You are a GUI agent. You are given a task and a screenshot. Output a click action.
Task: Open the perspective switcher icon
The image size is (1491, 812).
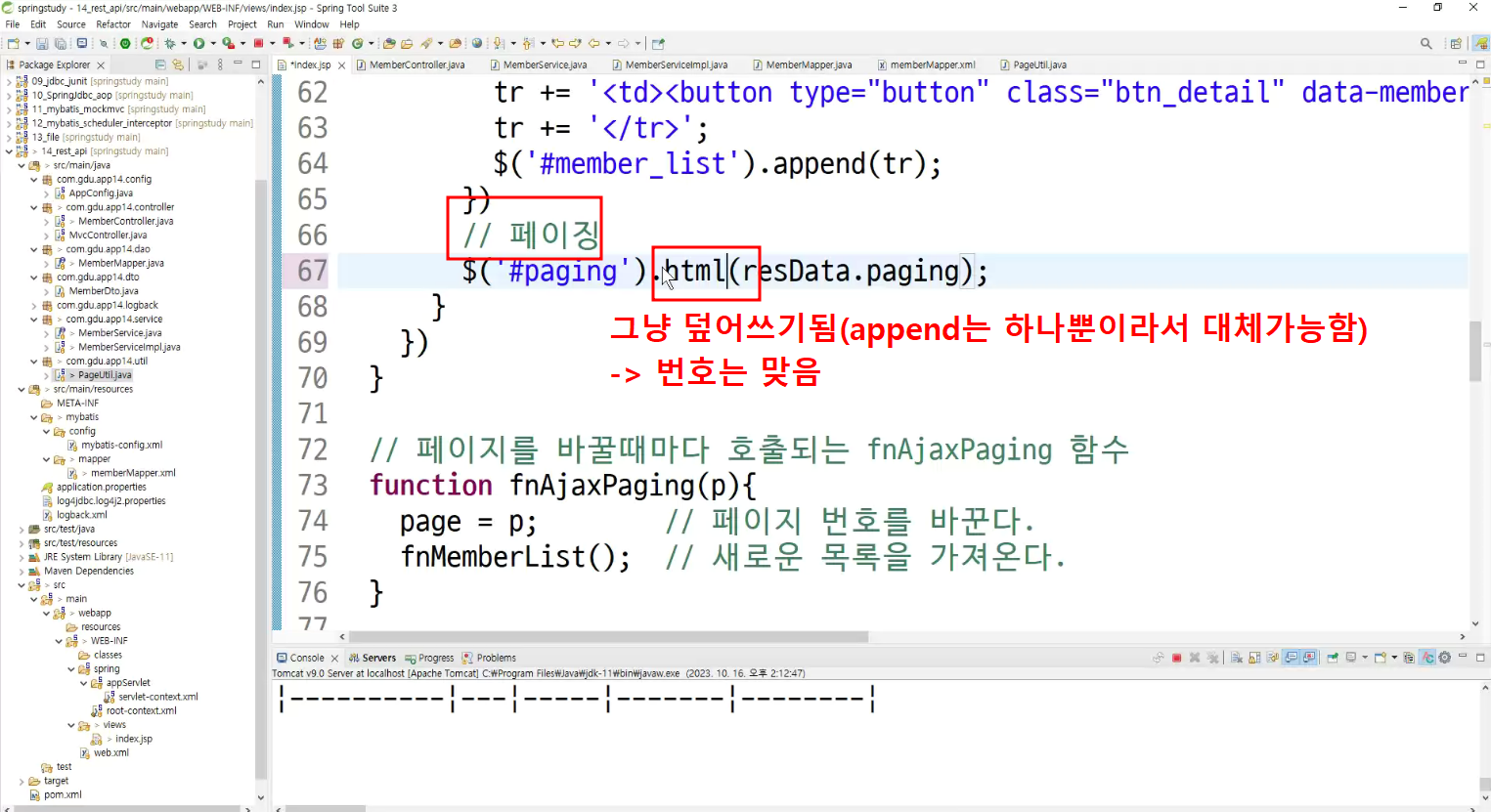point(1456,43)
